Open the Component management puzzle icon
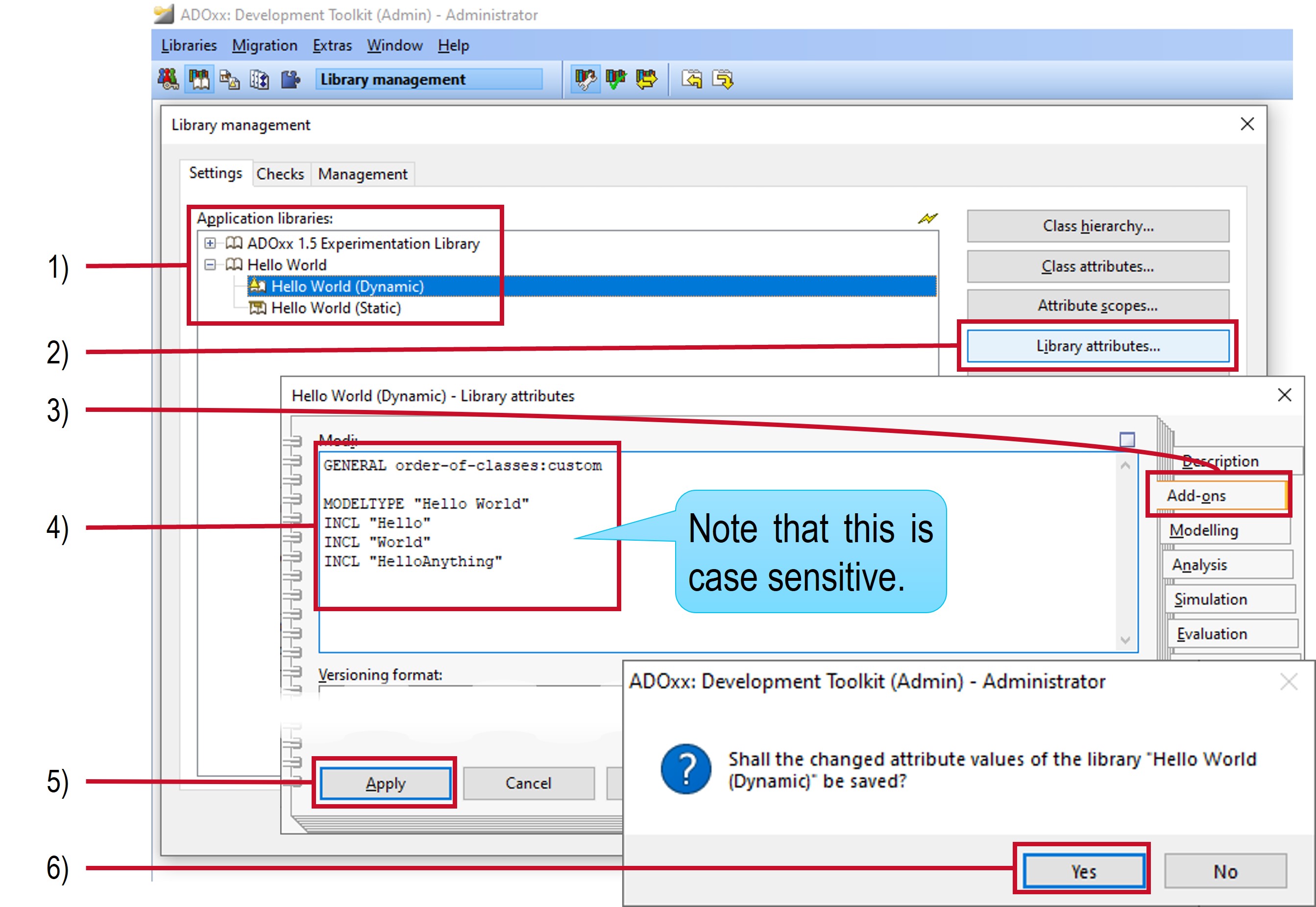The image size is (1316, 907). pyautogui.click(x=291, y=79)
